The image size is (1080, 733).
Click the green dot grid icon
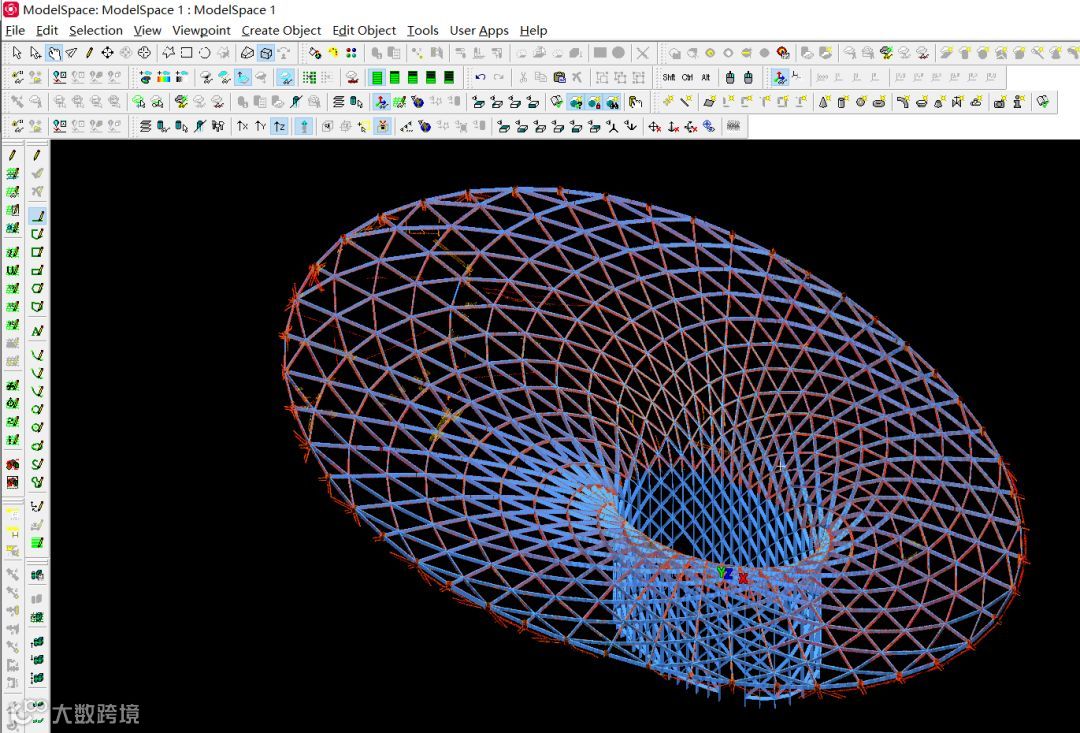[309, 77]
